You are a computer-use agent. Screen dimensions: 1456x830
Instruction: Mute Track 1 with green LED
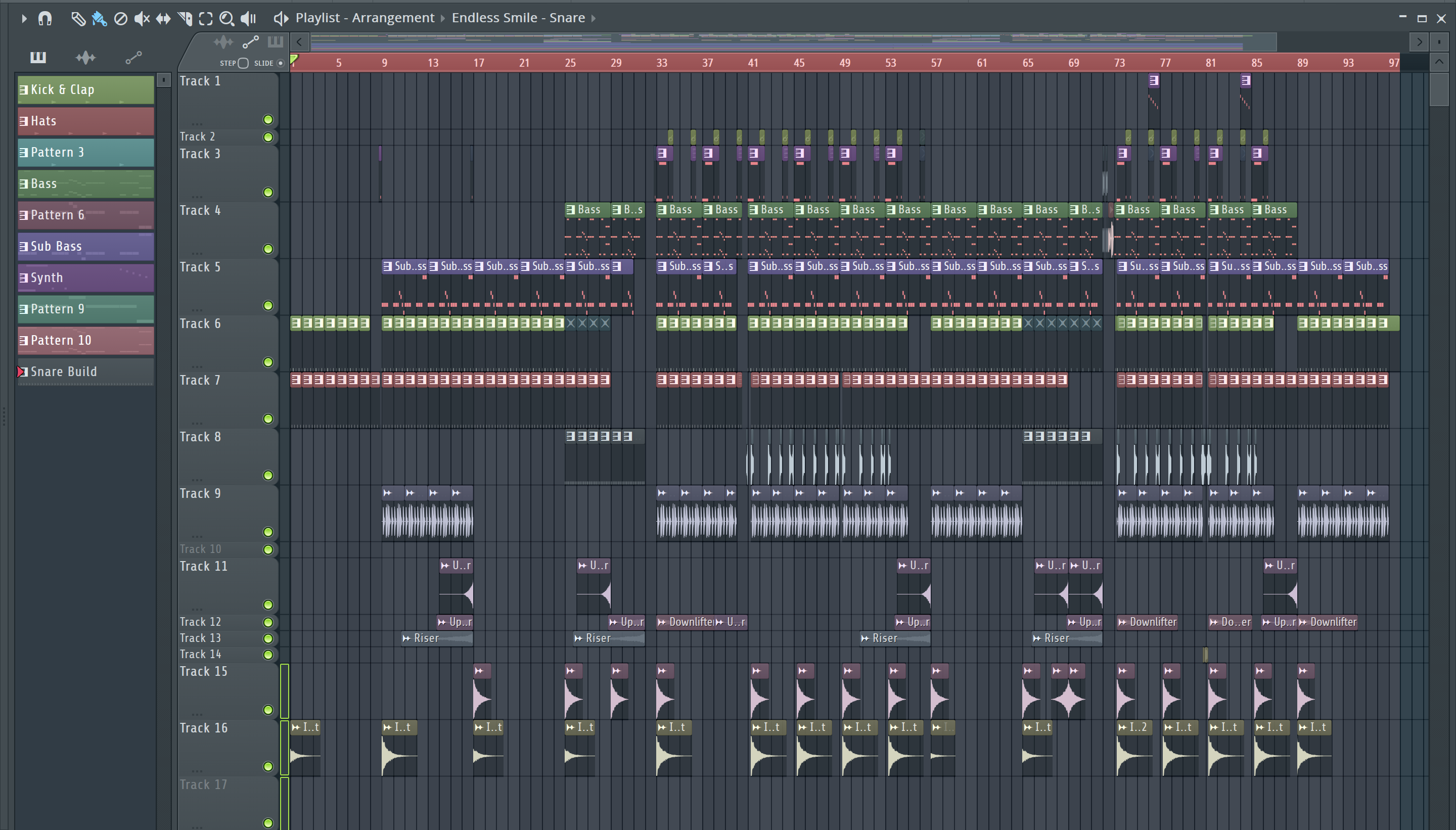(268, 120)
